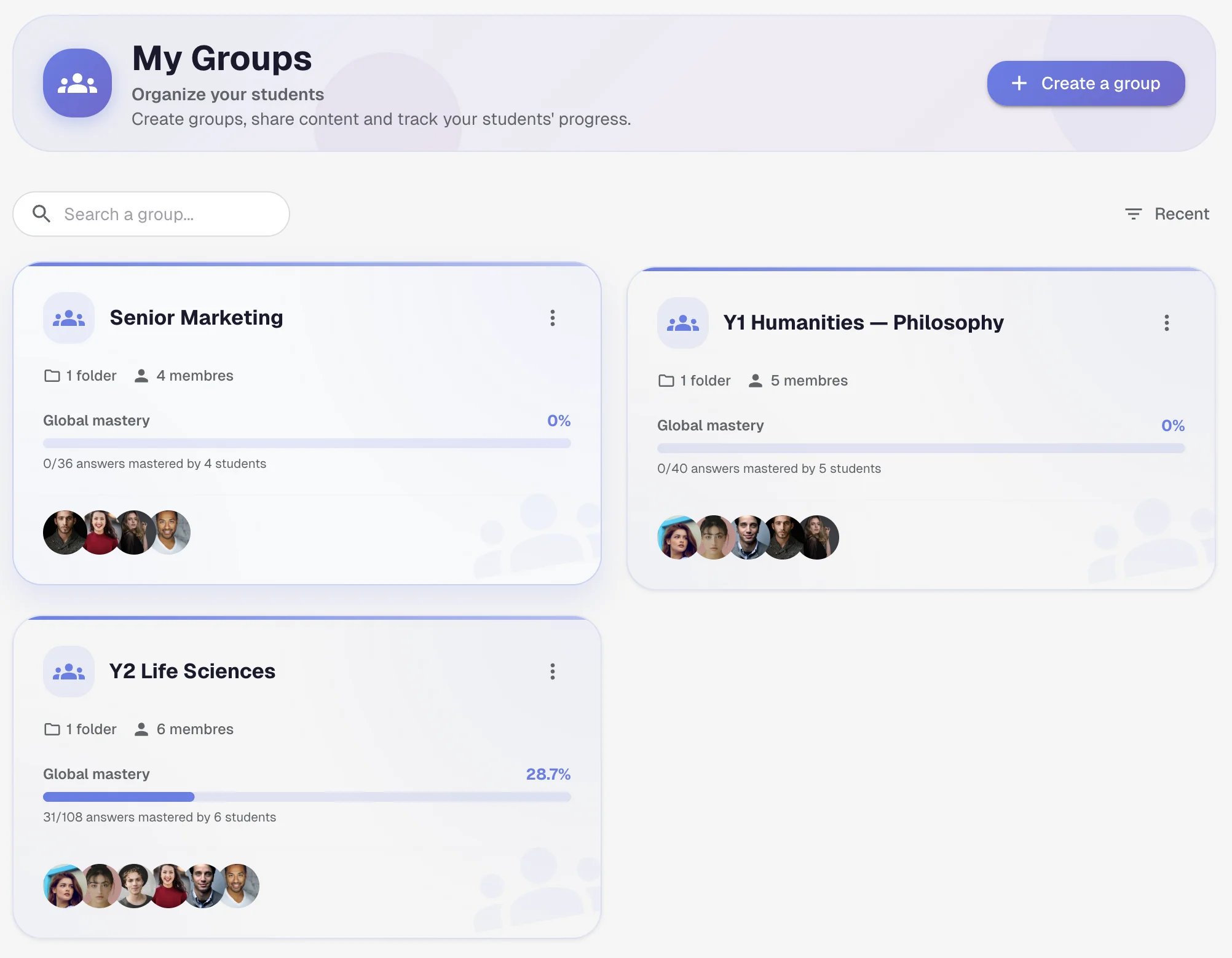The image size is (1232, 958).
Task: Select the 5 membres count on Y1 Humanities
Action: (808, 380)
